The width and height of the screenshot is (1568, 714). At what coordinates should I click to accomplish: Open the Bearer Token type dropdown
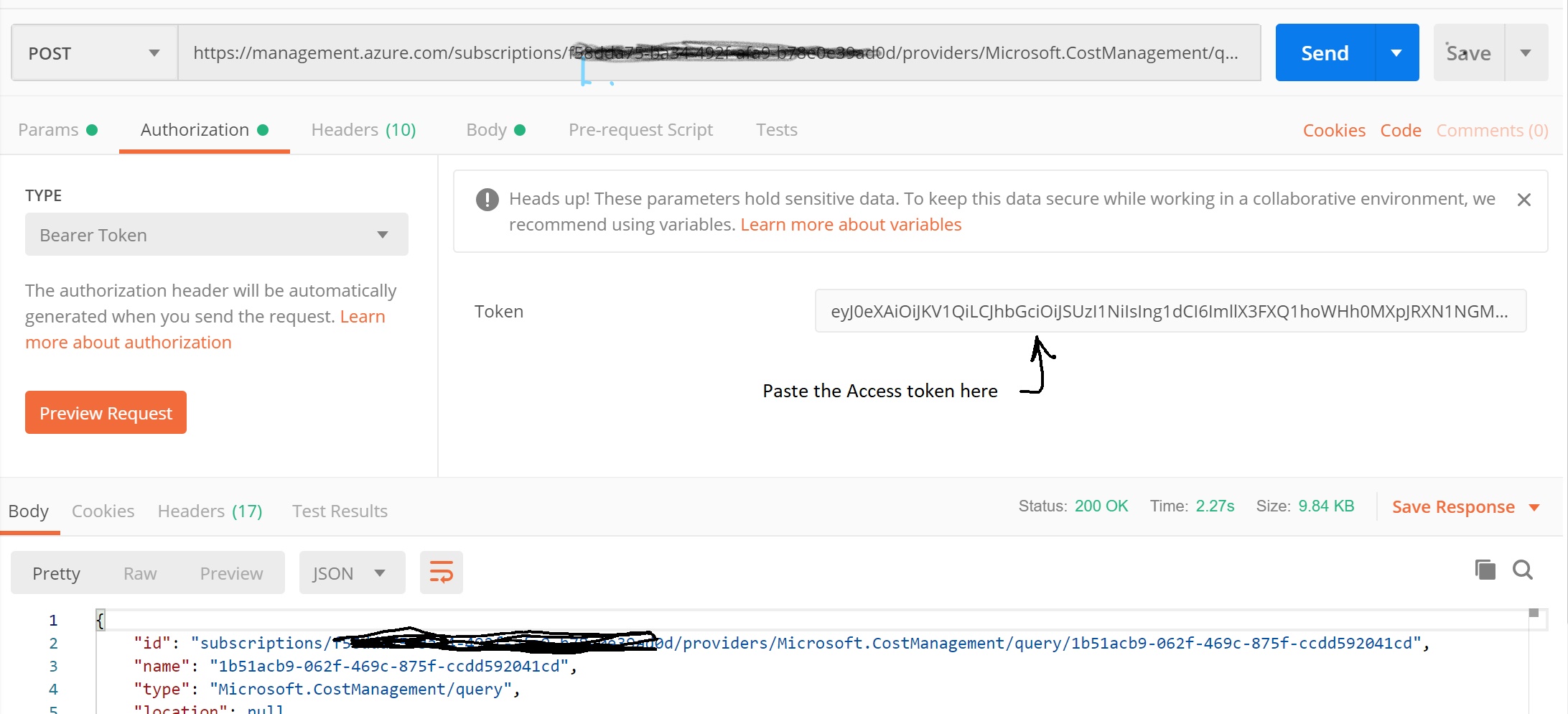pyautogui.click(x=216, y=235)
